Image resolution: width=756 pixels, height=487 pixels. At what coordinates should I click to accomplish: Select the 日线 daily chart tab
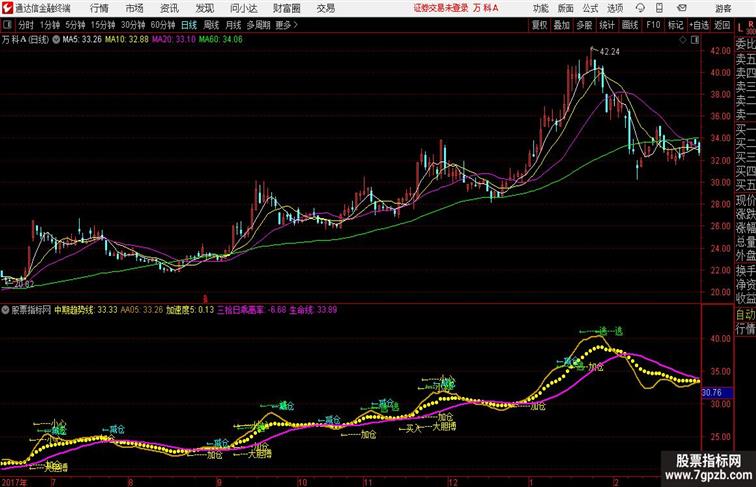[189, 25]
